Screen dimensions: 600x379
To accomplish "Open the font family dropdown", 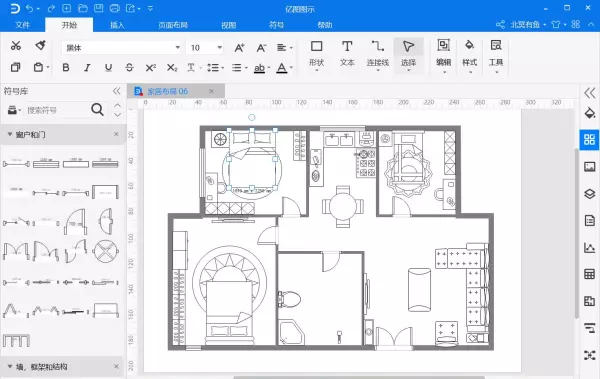I will click(121, 47).
